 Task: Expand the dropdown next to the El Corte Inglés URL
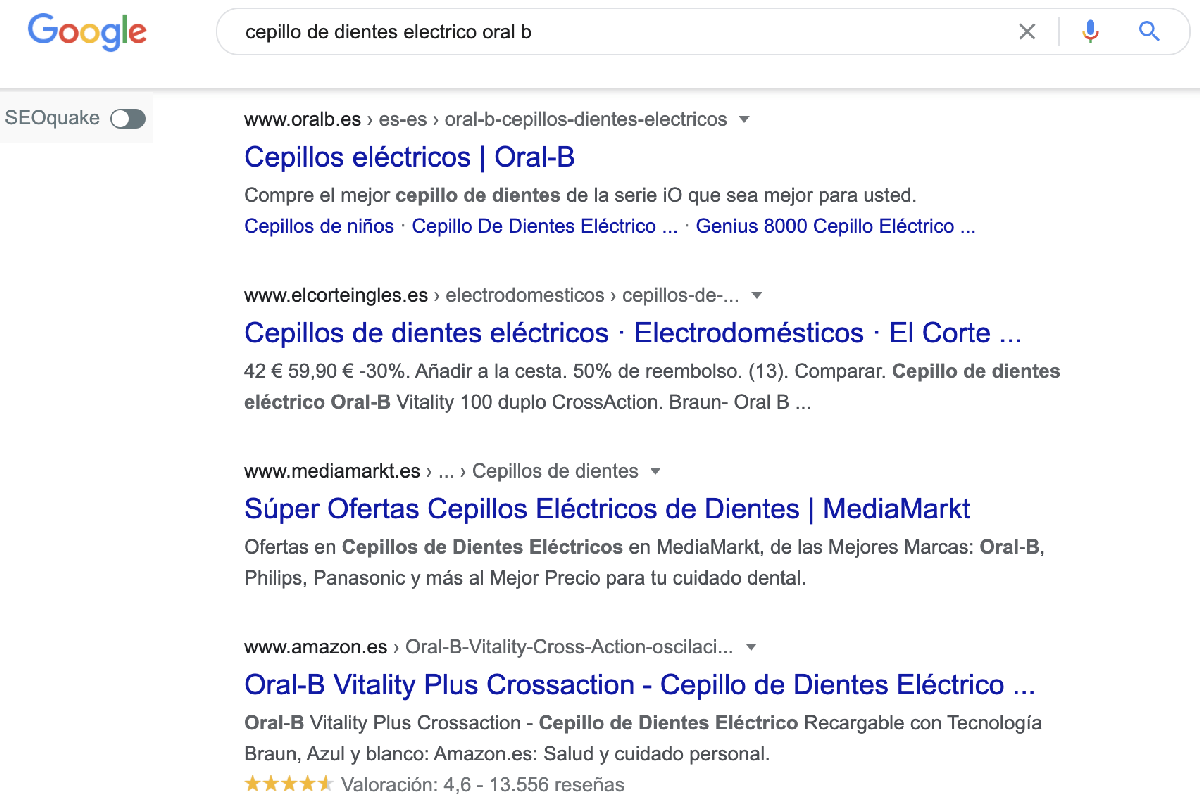click(x=757, y=295)
